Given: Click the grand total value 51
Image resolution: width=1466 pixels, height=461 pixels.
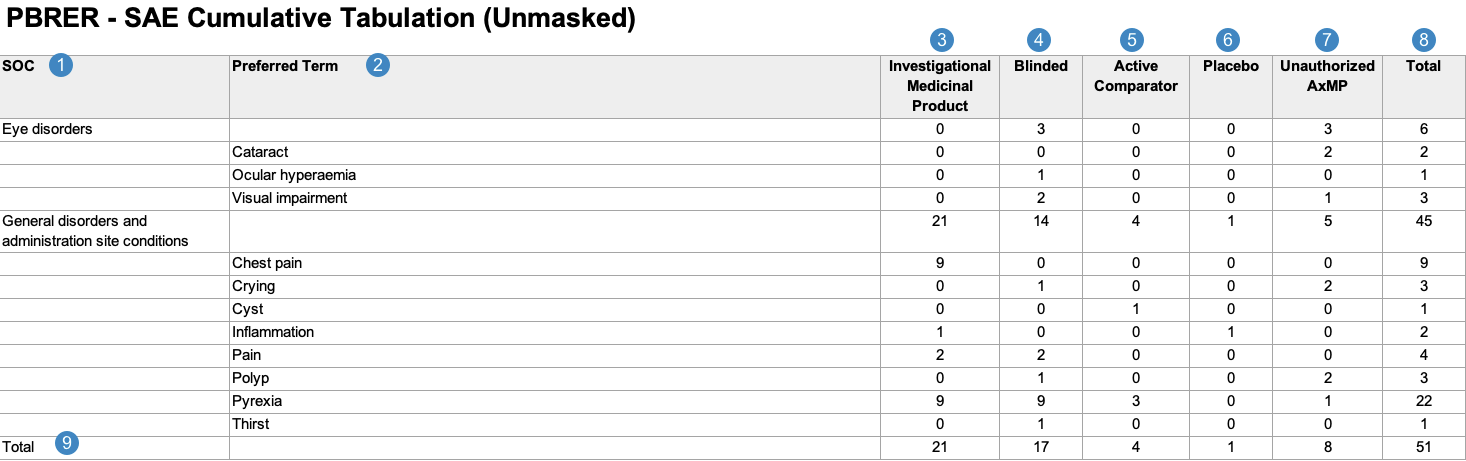Looking at the screenshot, I should [1424, 447].
